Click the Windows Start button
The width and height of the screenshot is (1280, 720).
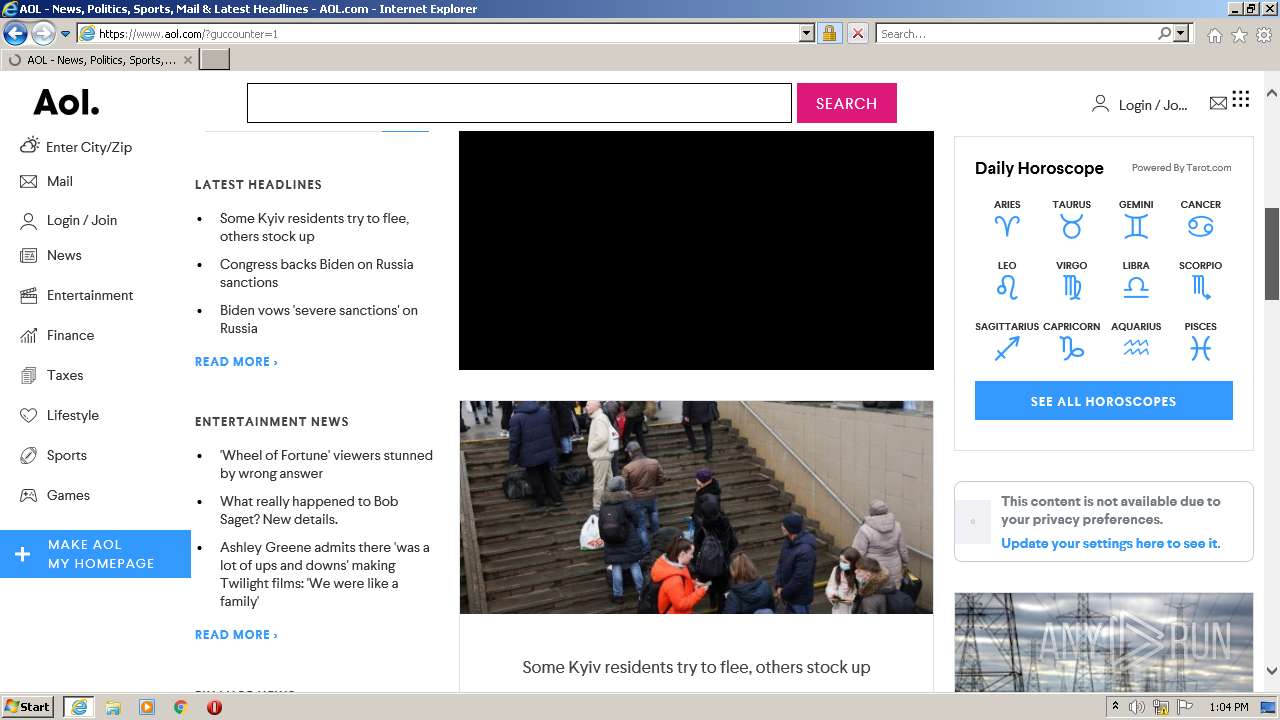click(x=28, y=707)
